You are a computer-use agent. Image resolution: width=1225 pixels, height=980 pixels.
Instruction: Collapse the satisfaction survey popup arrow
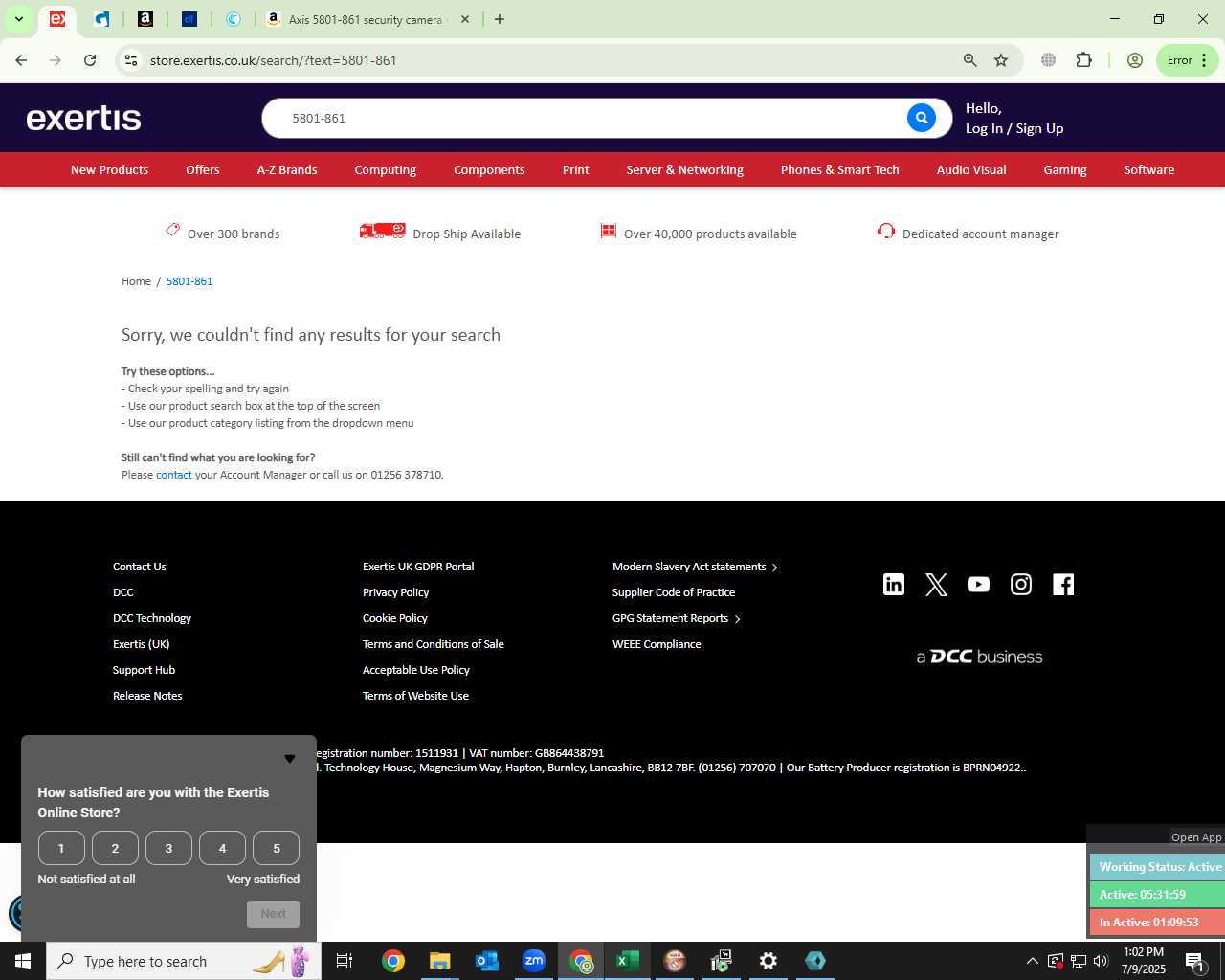tap(290, 759)
